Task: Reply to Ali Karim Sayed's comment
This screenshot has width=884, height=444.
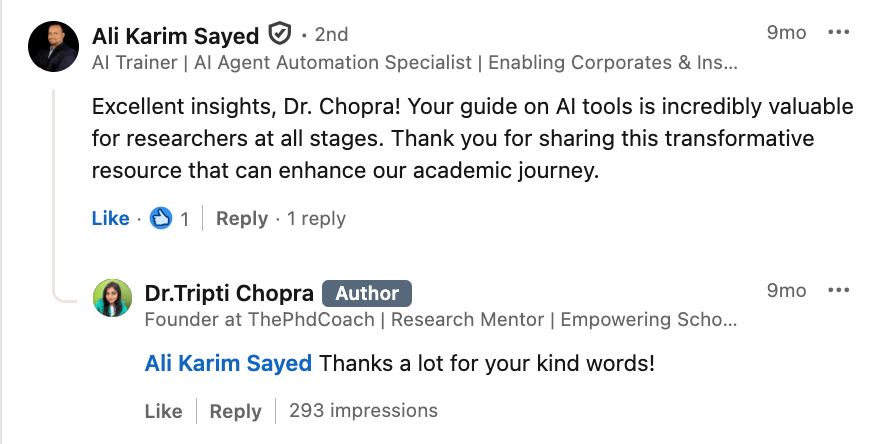Action: 241,218
